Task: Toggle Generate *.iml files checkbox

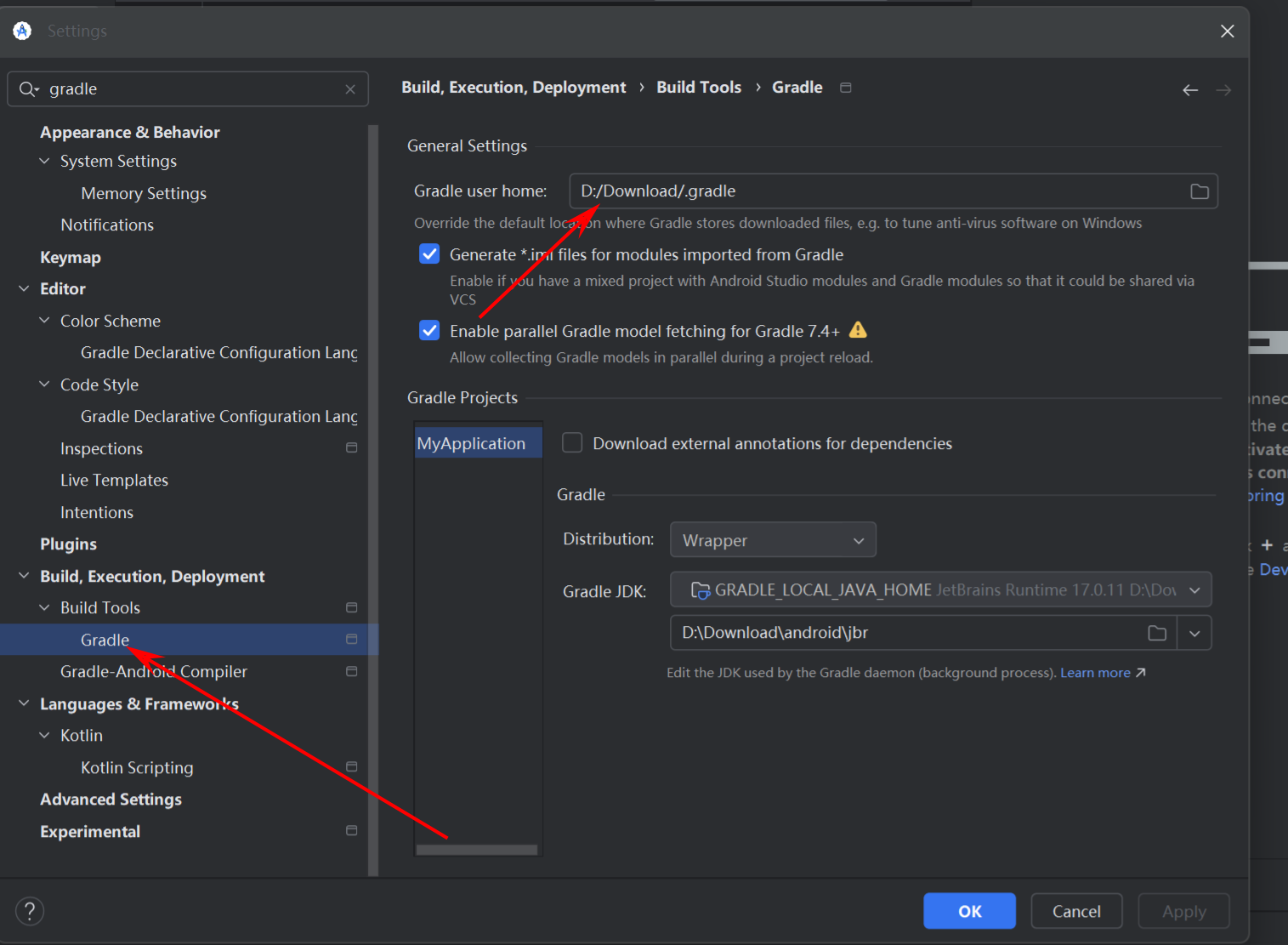Action: [x=430, y=254]
